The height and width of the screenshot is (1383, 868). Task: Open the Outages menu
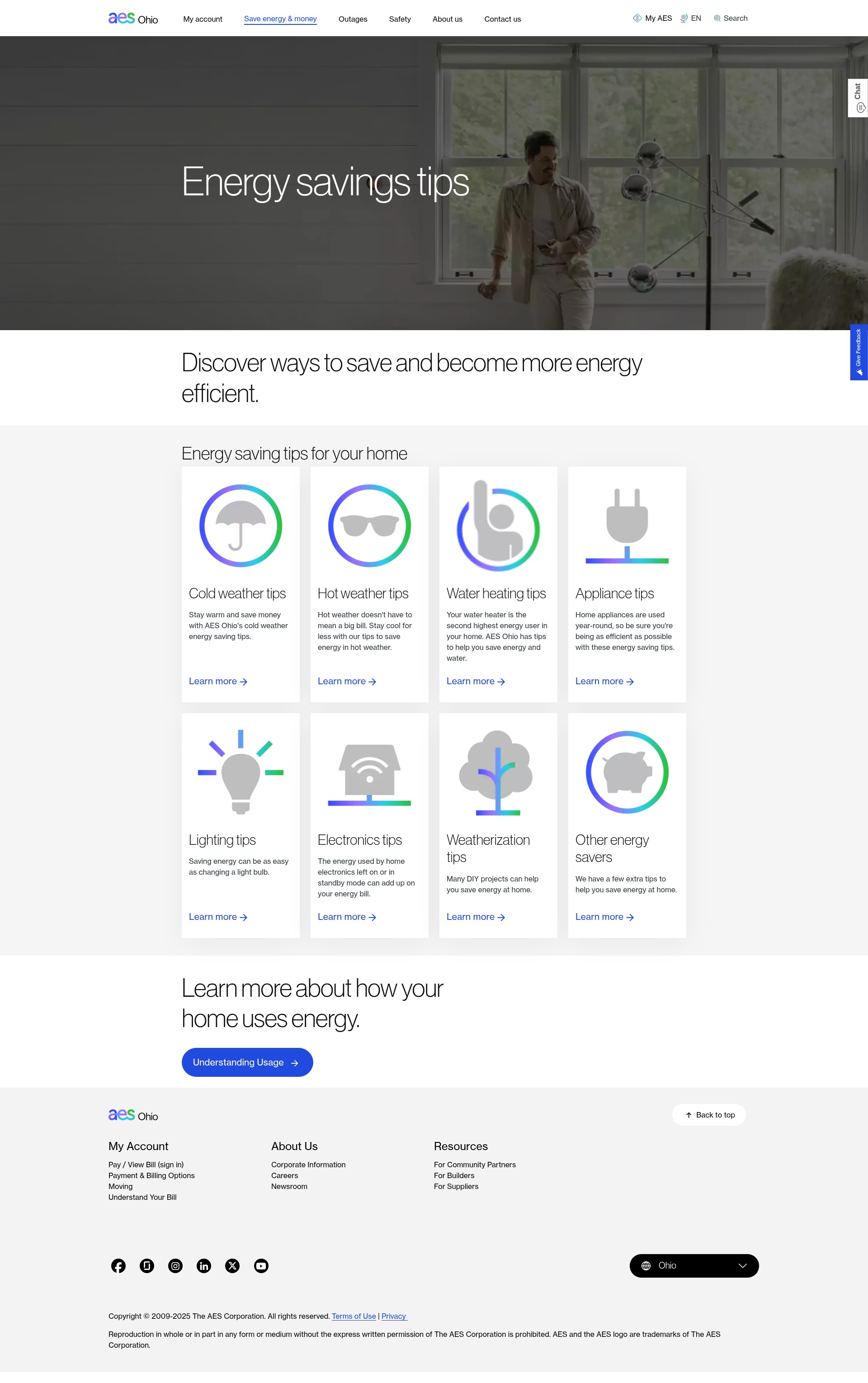click(x=353, y=19)
